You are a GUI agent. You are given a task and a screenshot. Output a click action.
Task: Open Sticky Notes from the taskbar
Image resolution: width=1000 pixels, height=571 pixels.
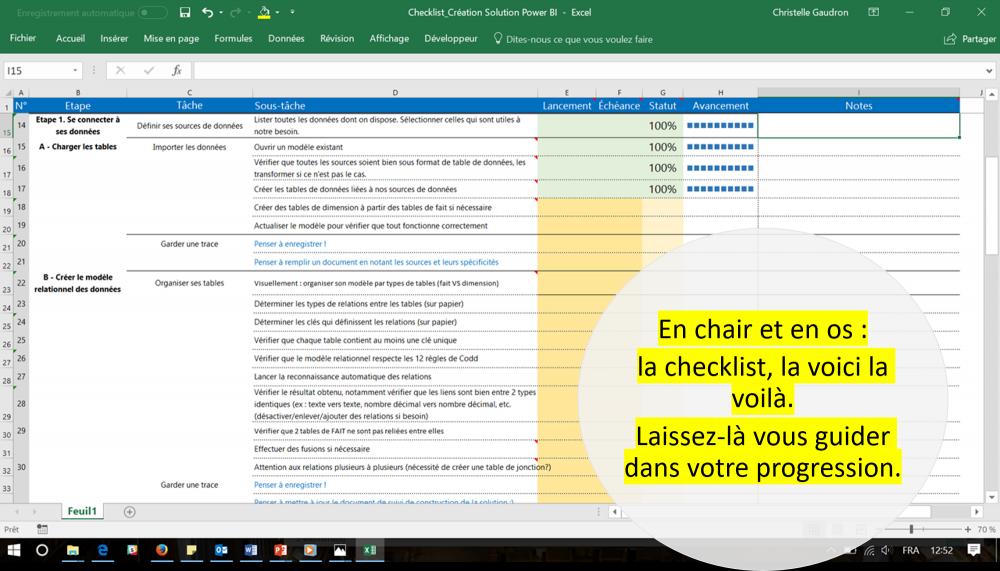pyautogui.click(x=191, y=550)
